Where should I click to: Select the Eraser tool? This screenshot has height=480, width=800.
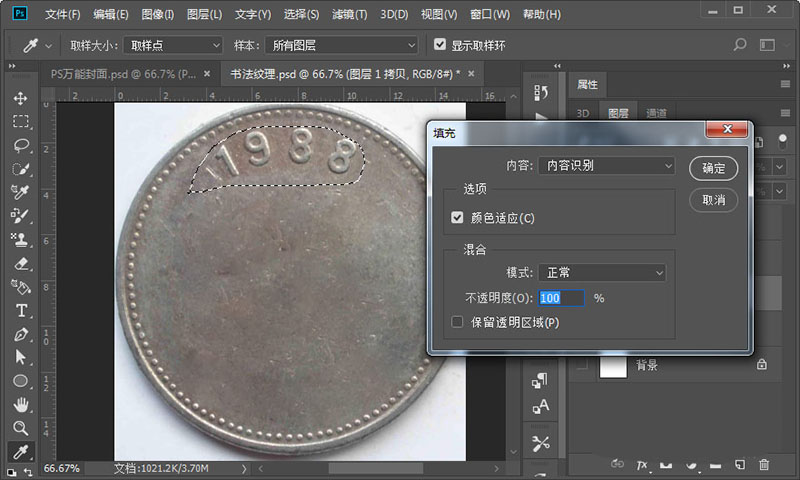(20, 263)
